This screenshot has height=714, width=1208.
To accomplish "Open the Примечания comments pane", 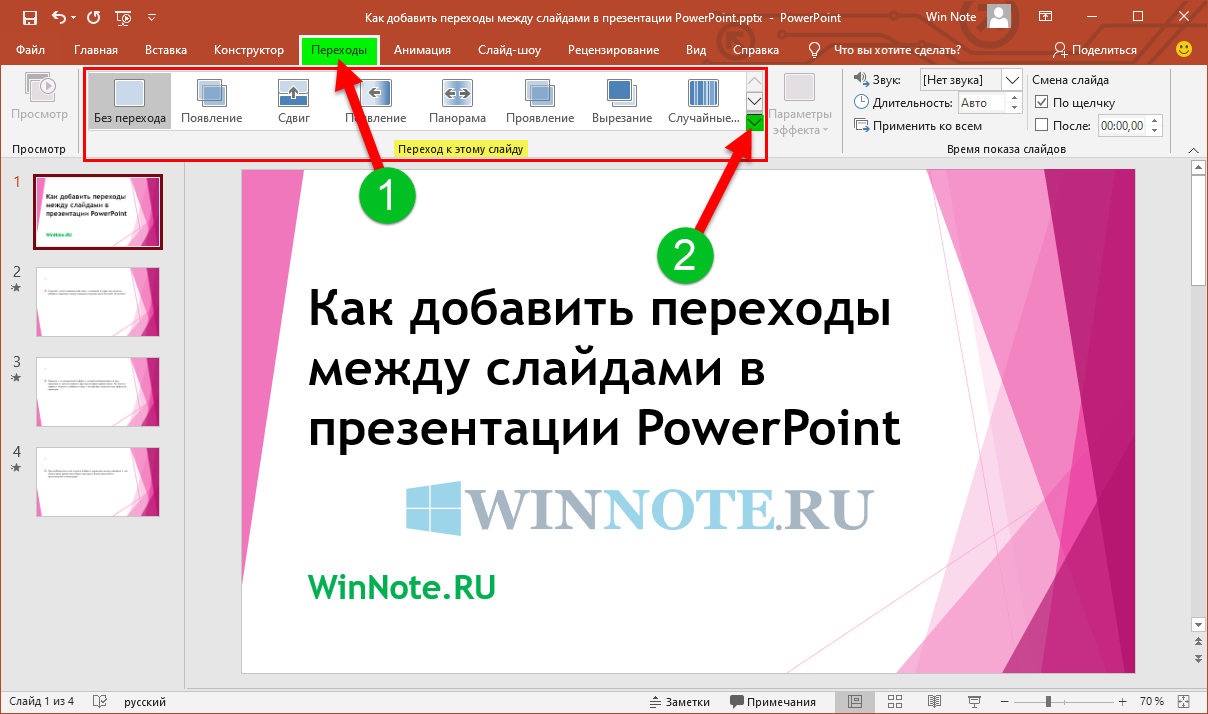I will (772, 701).
